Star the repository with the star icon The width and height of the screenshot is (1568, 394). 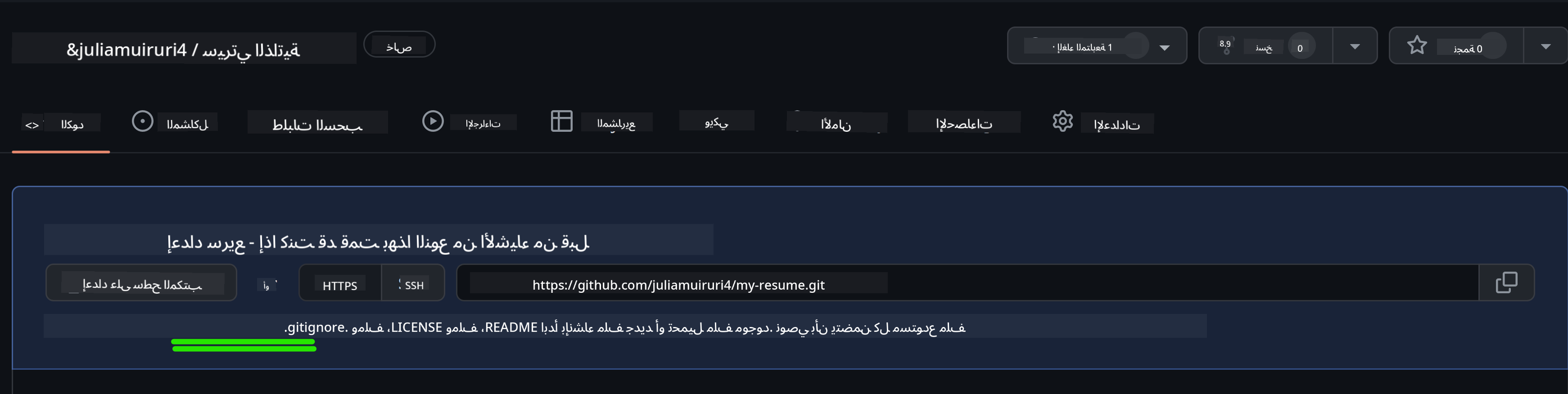click(x=1417, y=45)
